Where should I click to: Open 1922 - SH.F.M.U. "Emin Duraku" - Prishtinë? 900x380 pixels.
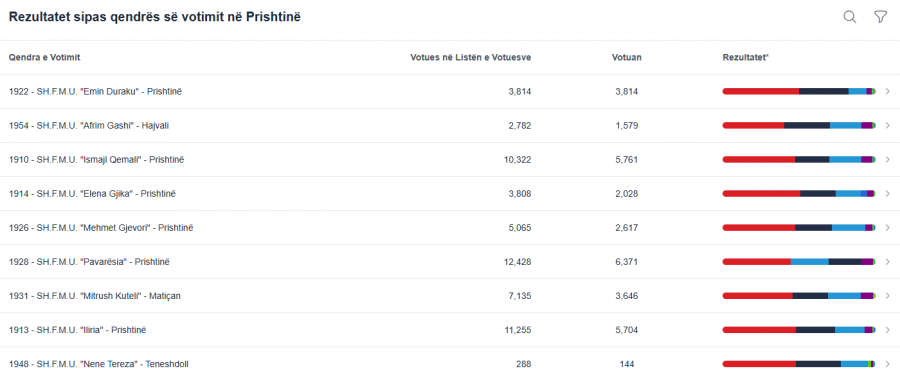click(x=95, y=91)
